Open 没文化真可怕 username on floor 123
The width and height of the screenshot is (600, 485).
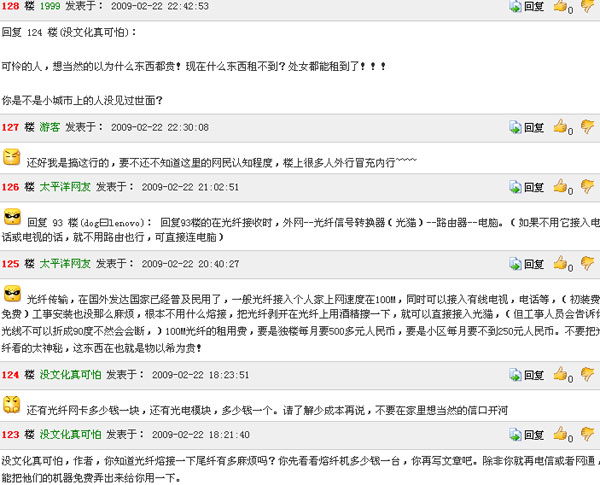pyautogui.click(x=70, y=434)
